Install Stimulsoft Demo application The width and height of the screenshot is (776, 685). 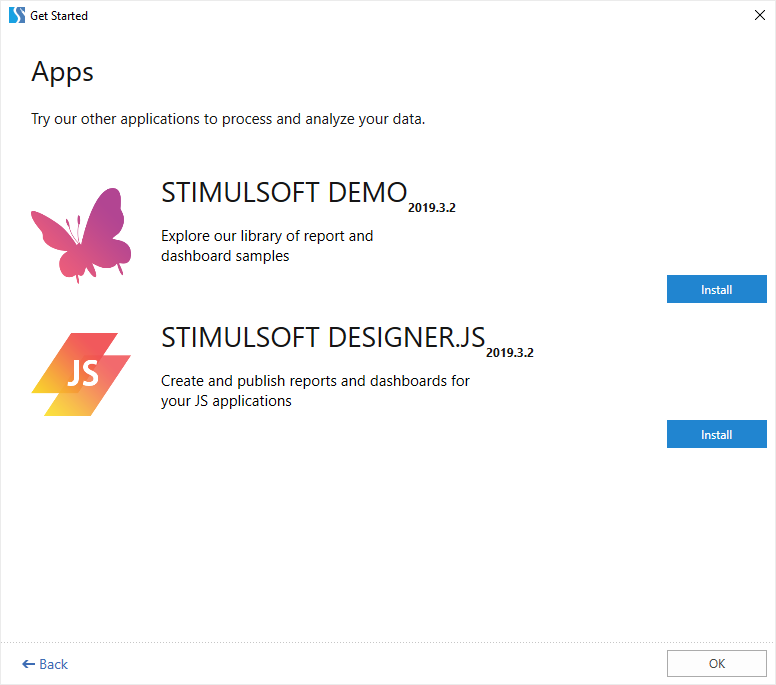click(716, 289)
